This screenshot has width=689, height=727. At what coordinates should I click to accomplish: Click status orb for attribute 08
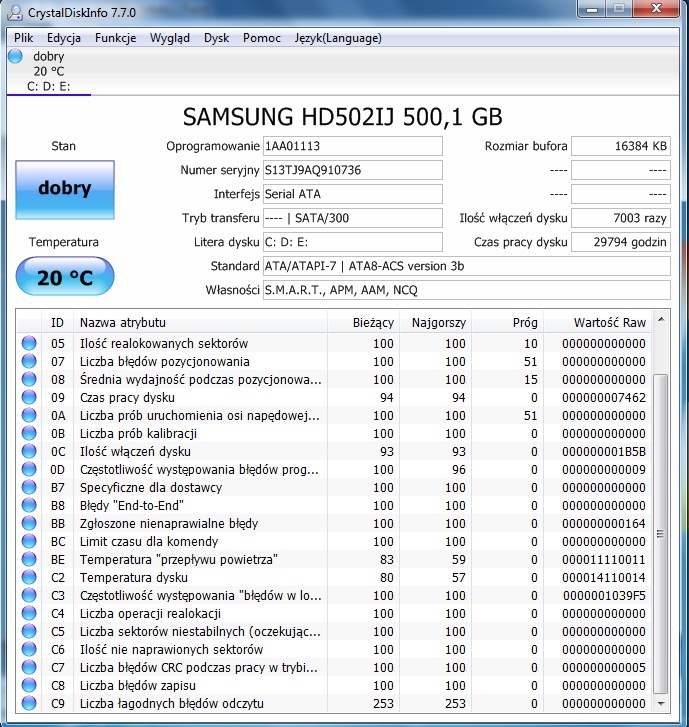pos(29,379)
